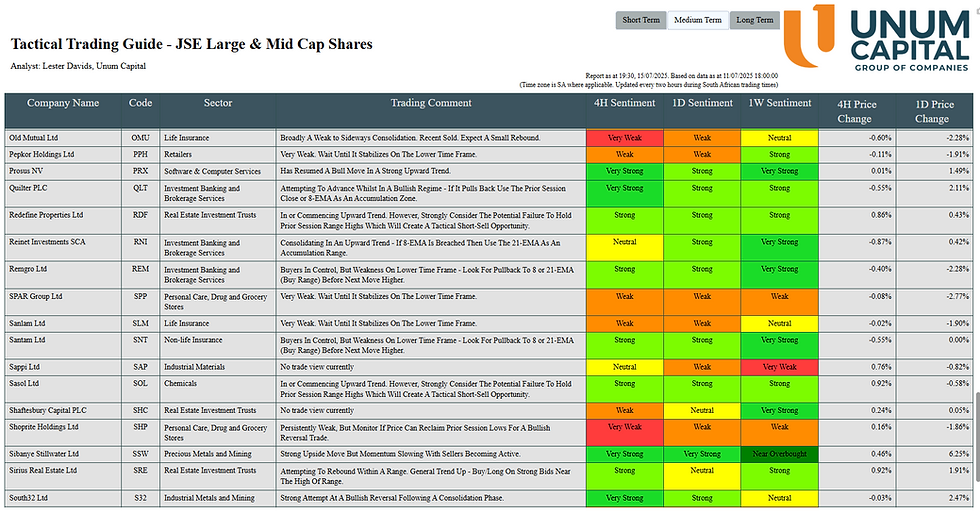The height and width of the screenshot is (513, 980).
Task: Select the Shoprite Holdings Ltd company name
Action: click(44, 427)
